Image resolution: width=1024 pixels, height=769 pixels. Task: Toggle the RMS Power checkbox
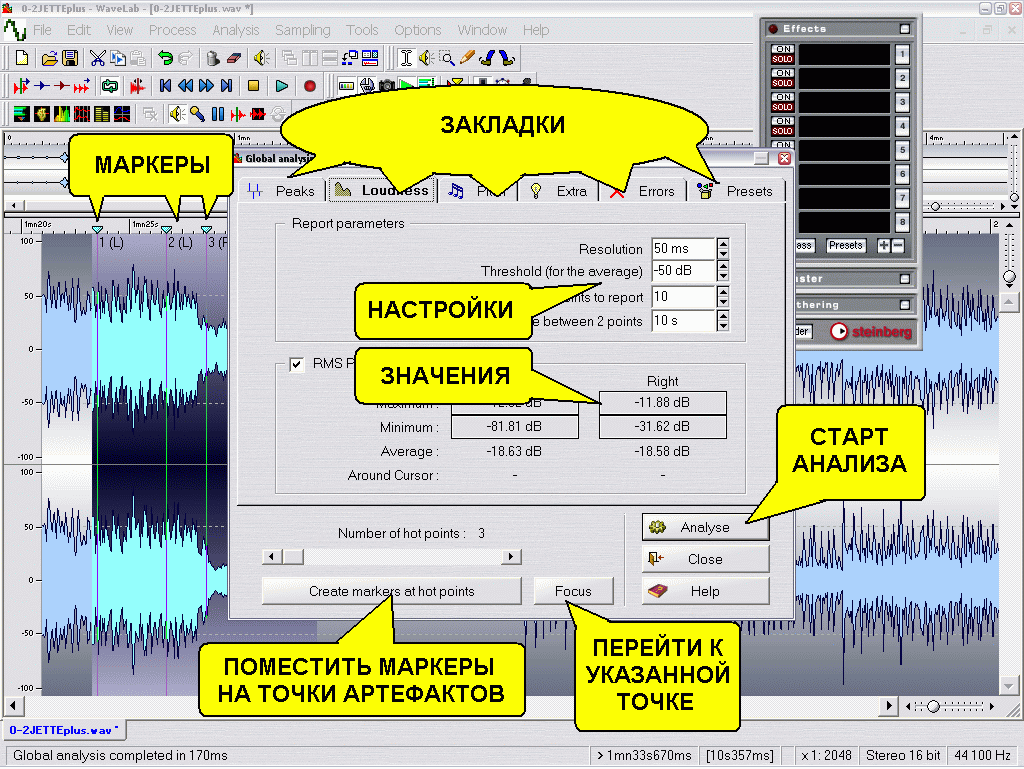[x=297, y=364]
